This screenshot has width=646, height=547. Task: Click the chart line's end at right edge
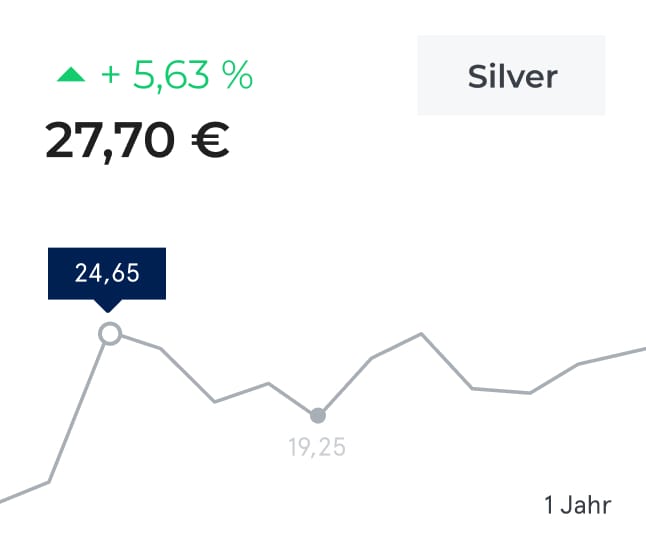[x=642, y=350]
